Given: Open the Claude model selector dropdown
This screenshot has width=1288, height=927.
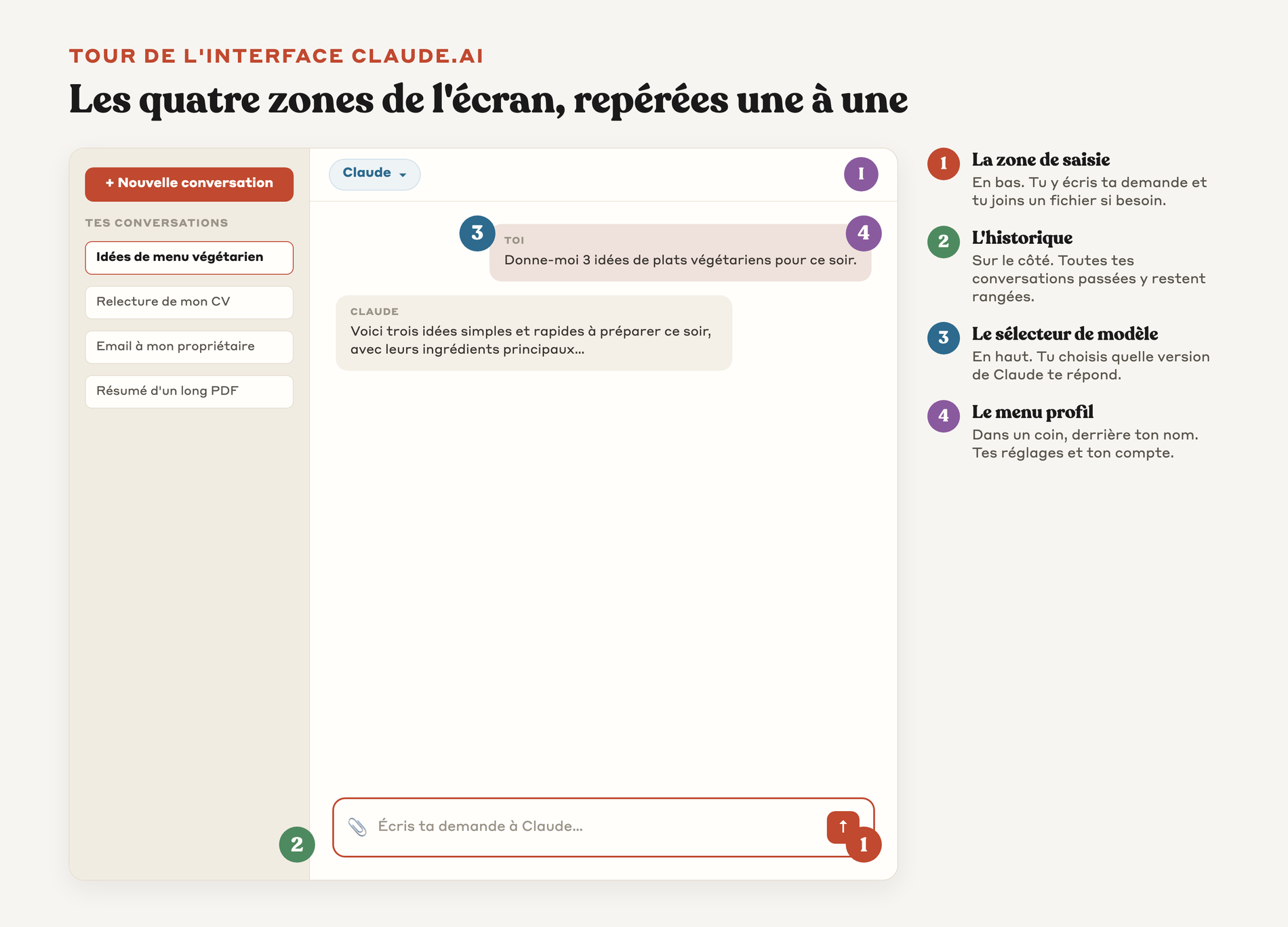Looking at the screenshot, I should (374, 174).
